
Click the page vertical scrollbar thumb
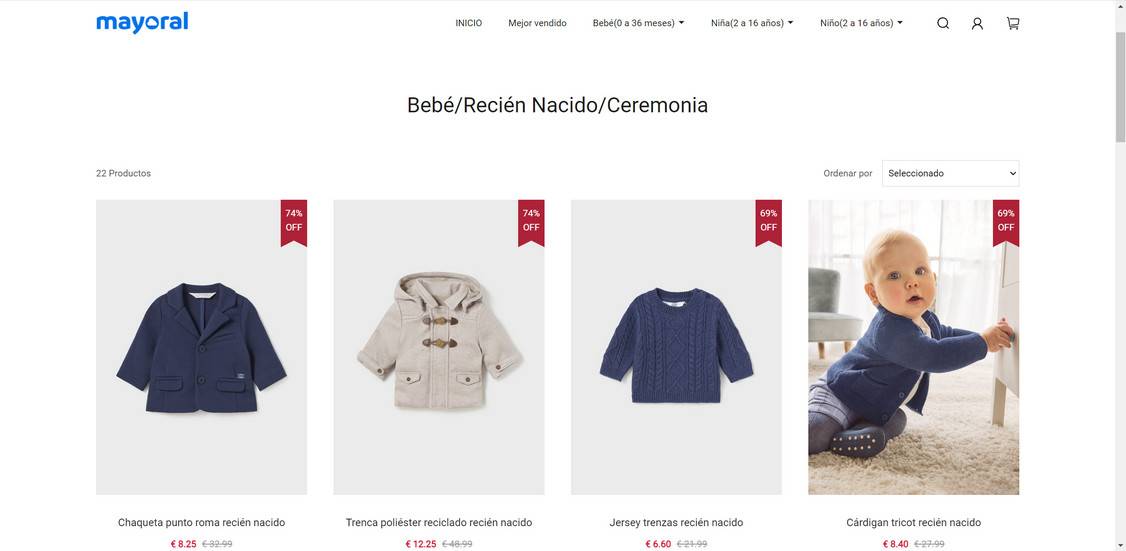point(1120,86)
